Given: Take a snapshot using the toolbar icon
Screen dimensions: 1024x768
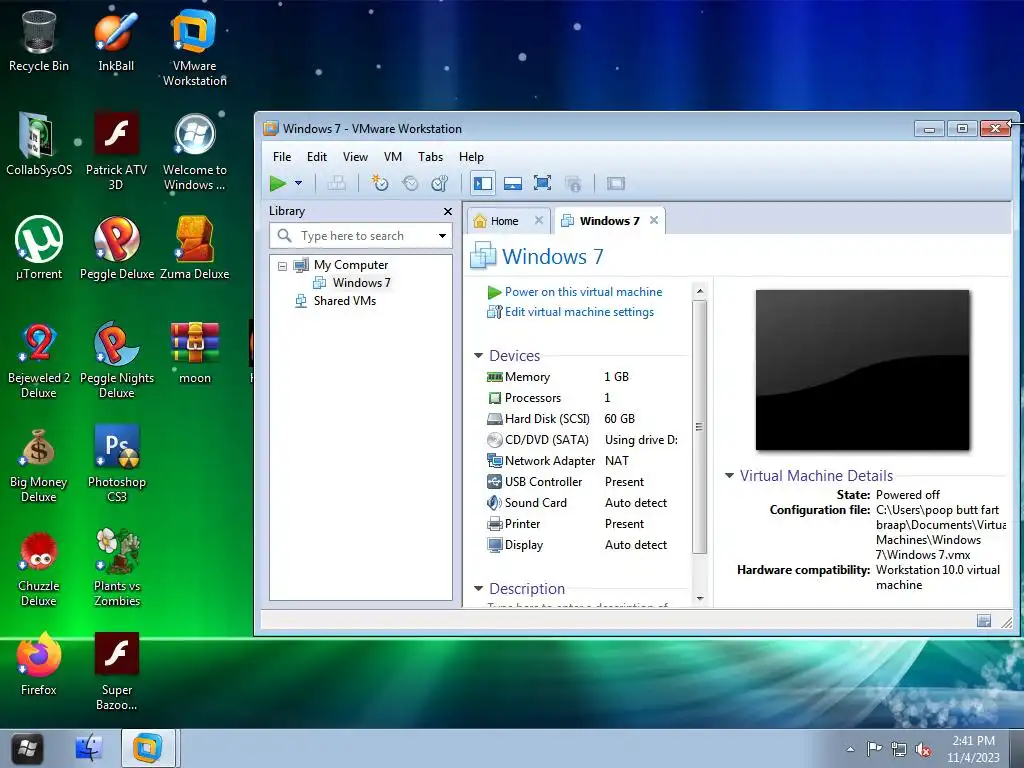Looking at the screenshot, I should point(379,184).
